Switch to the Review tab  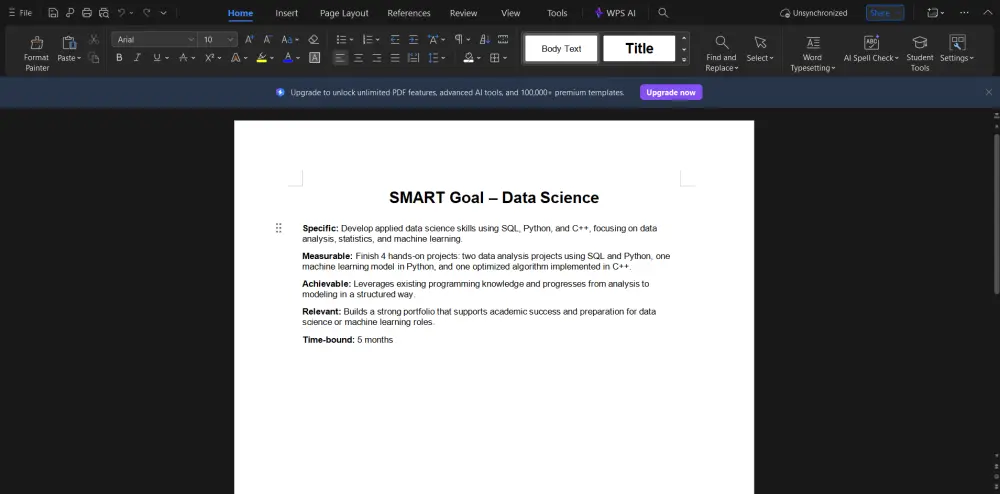click(x=463, y=13)
